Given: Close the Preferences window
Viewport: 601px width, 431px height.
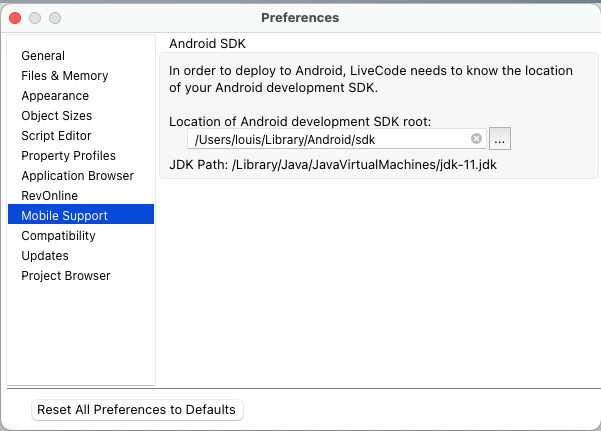Looking at the screenshot, I should pyautogui.click(x=16, y=18).
